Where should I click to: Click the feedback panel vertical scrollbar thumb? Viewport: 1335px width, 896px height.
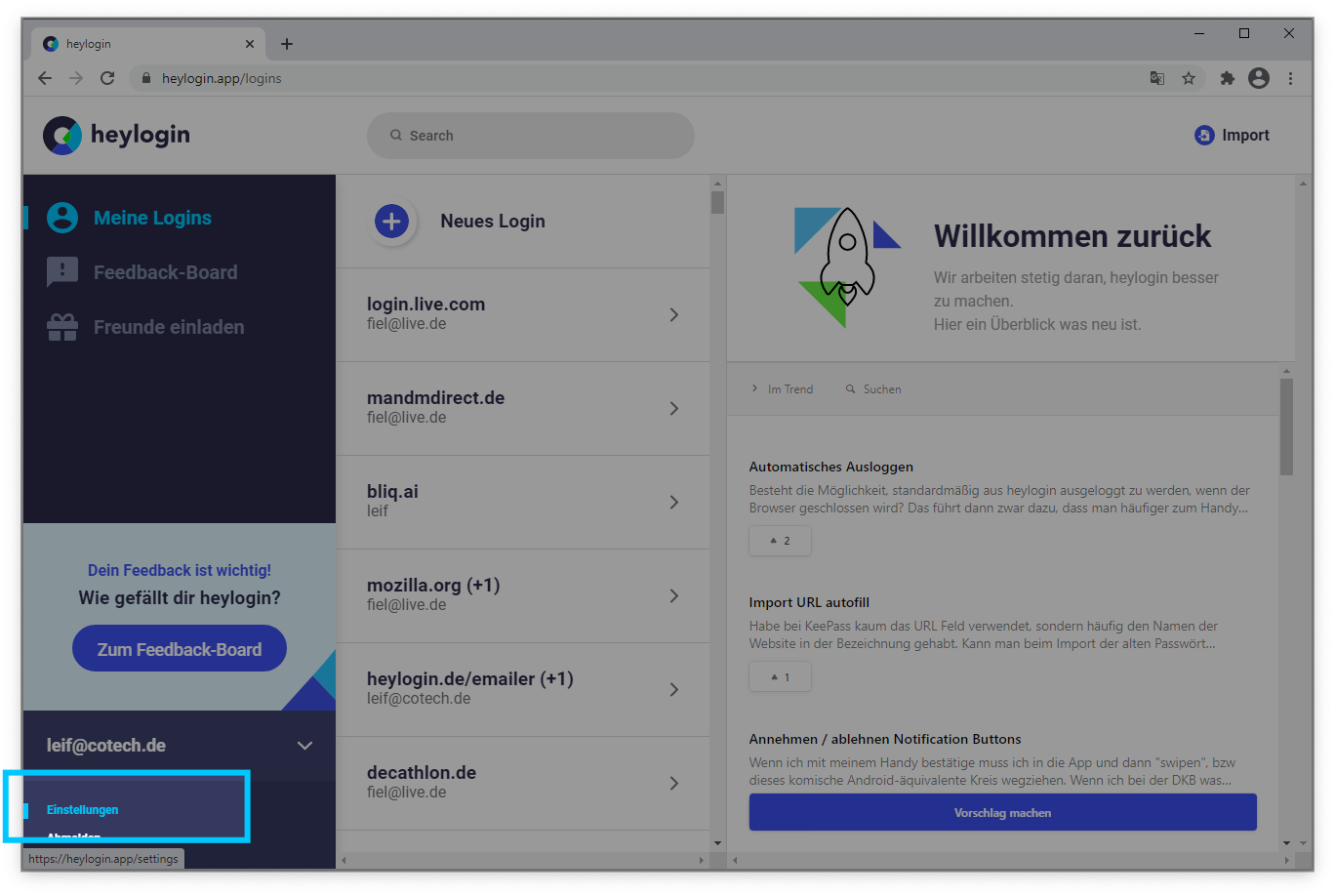(1286, 427)
